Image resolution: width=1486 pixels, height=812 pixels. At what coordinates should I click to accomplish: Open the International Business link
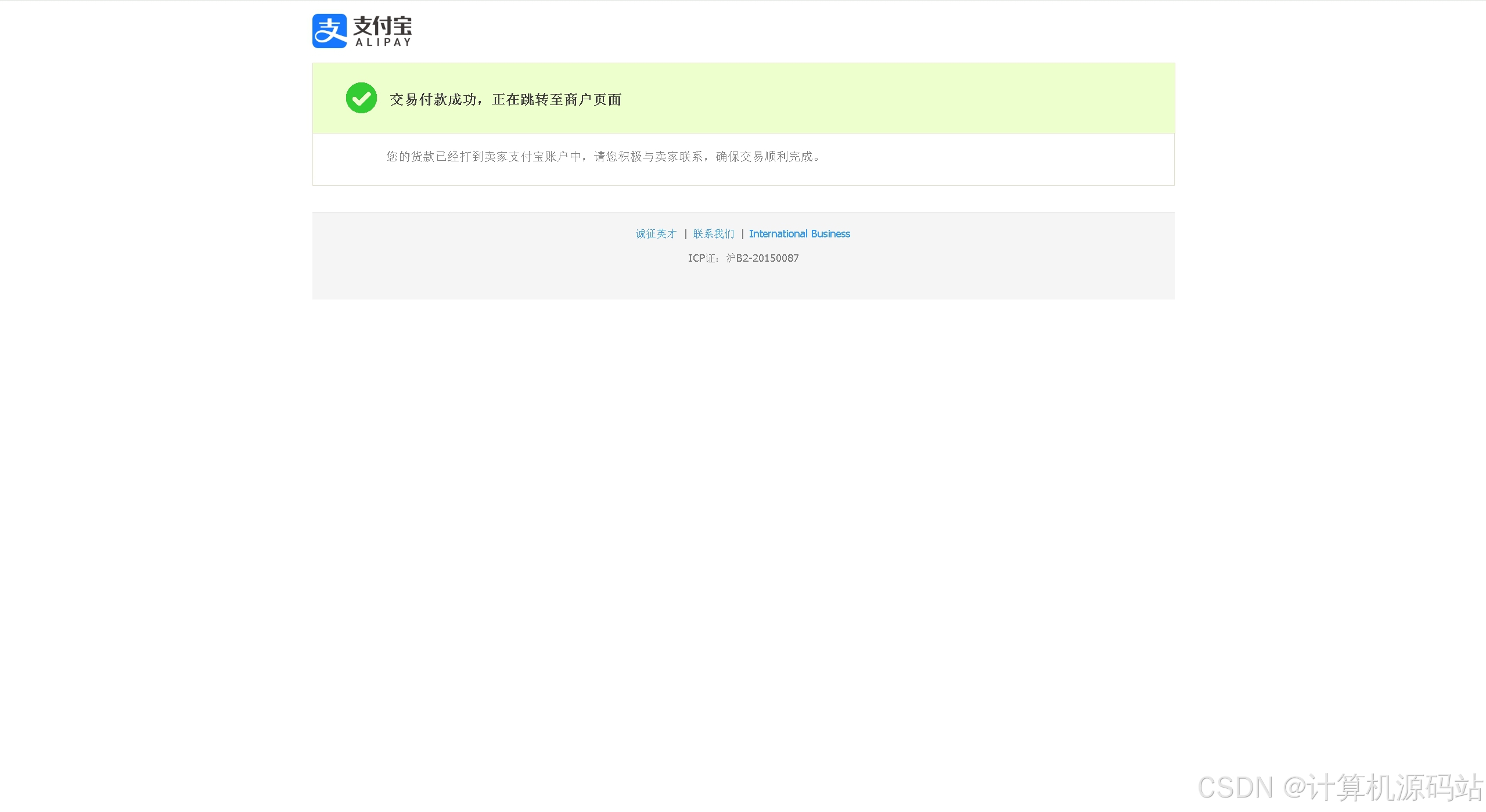point(800,234)
